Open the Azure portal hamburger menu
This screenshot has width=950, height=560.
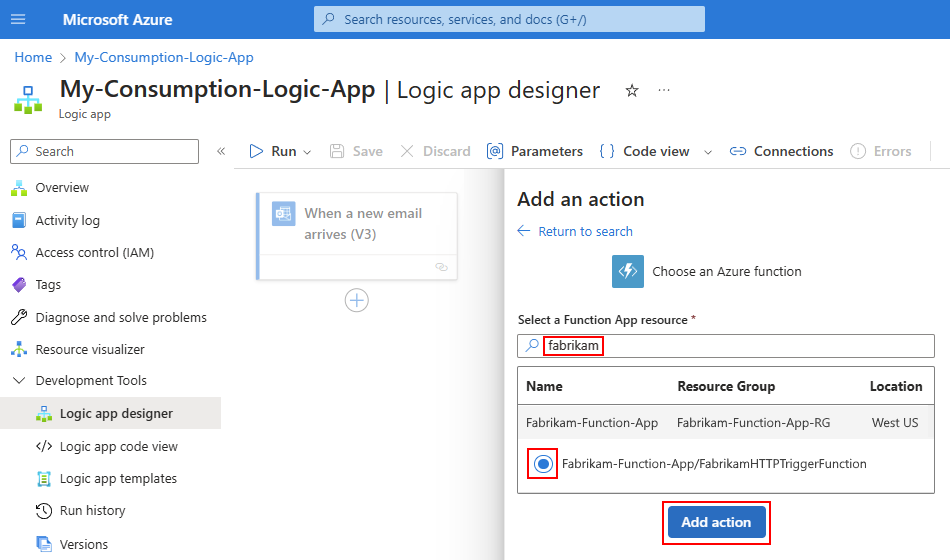point(19,19)
